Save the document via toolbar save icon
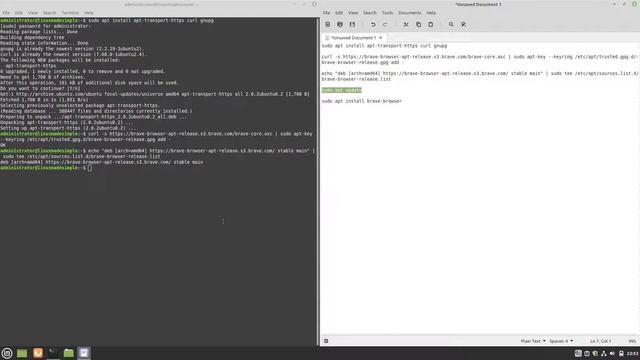The height and width of the screenshot is (360, 640). pos(352,24)
